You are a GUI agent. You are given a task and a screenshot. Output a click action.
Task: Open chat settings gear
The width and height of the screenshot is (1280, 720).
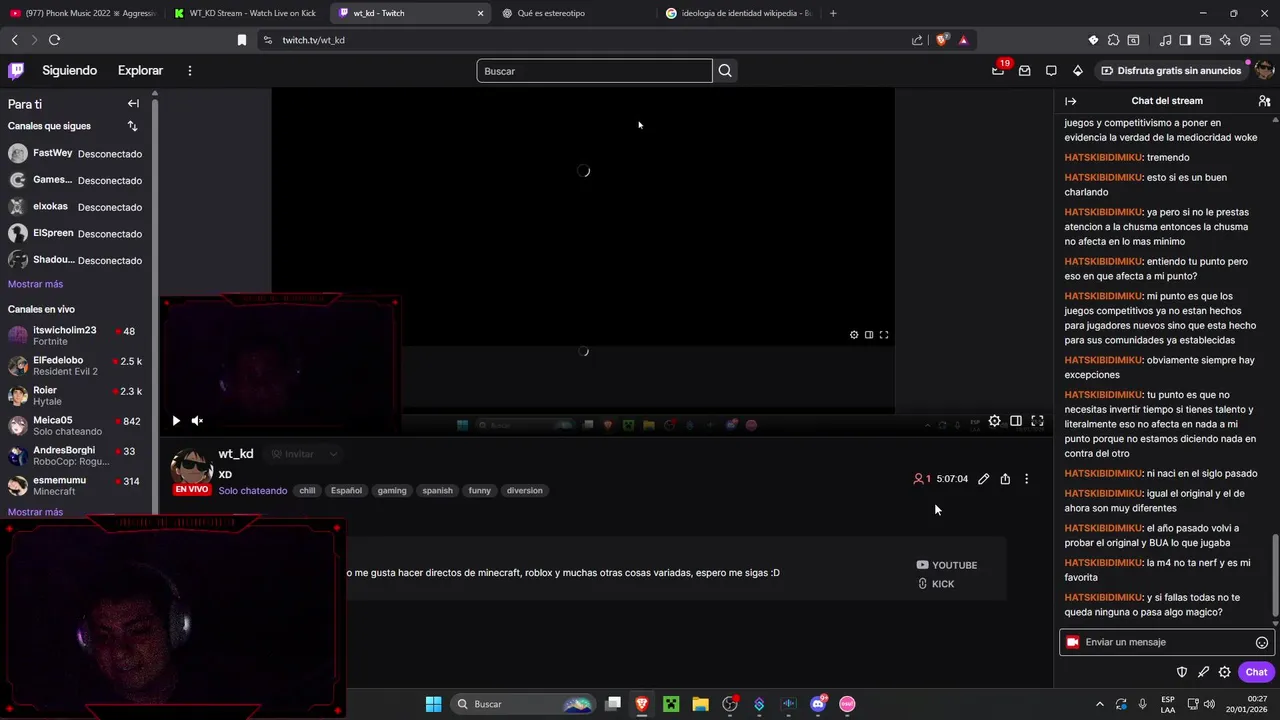(x=1224, y=672)
